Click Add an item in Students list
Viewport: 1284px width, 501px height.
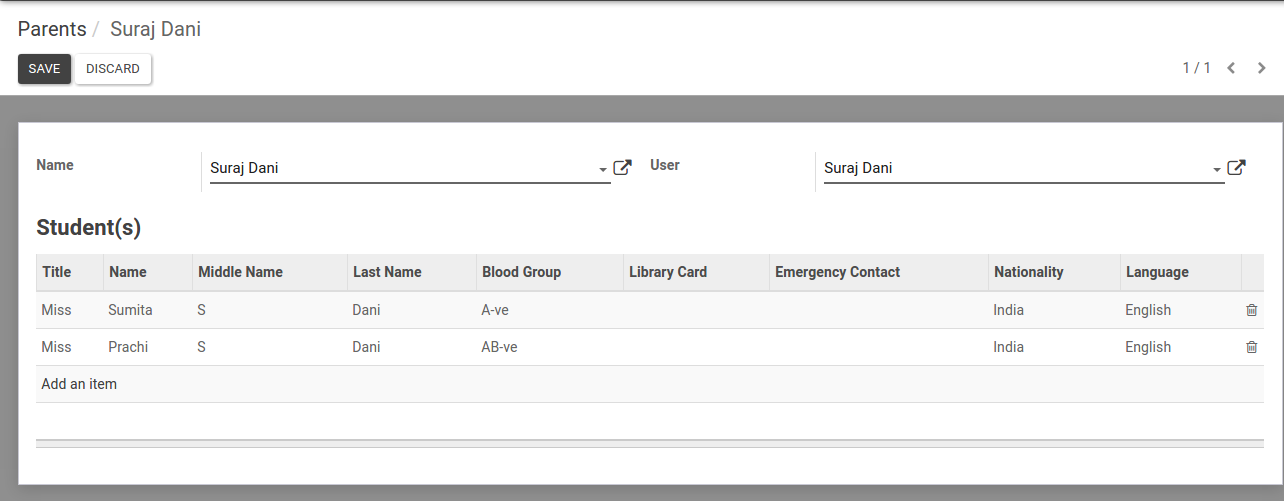pos(79,384)
